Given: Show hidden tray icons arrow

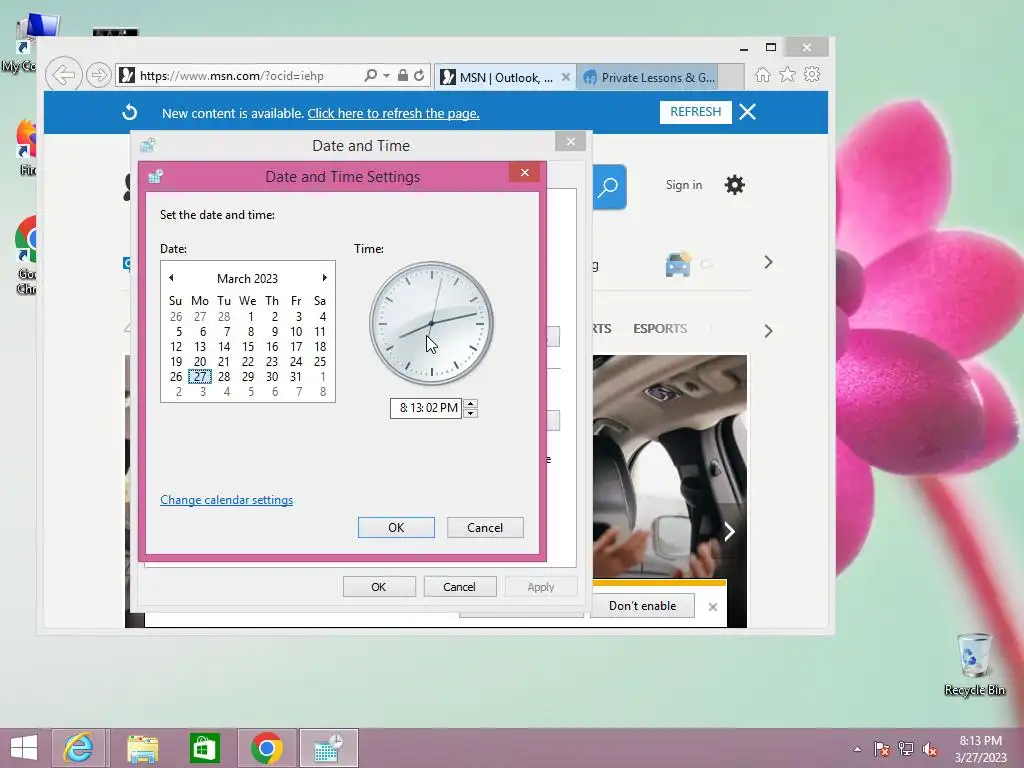Looking at the screenshot, I should coord(857,749).
